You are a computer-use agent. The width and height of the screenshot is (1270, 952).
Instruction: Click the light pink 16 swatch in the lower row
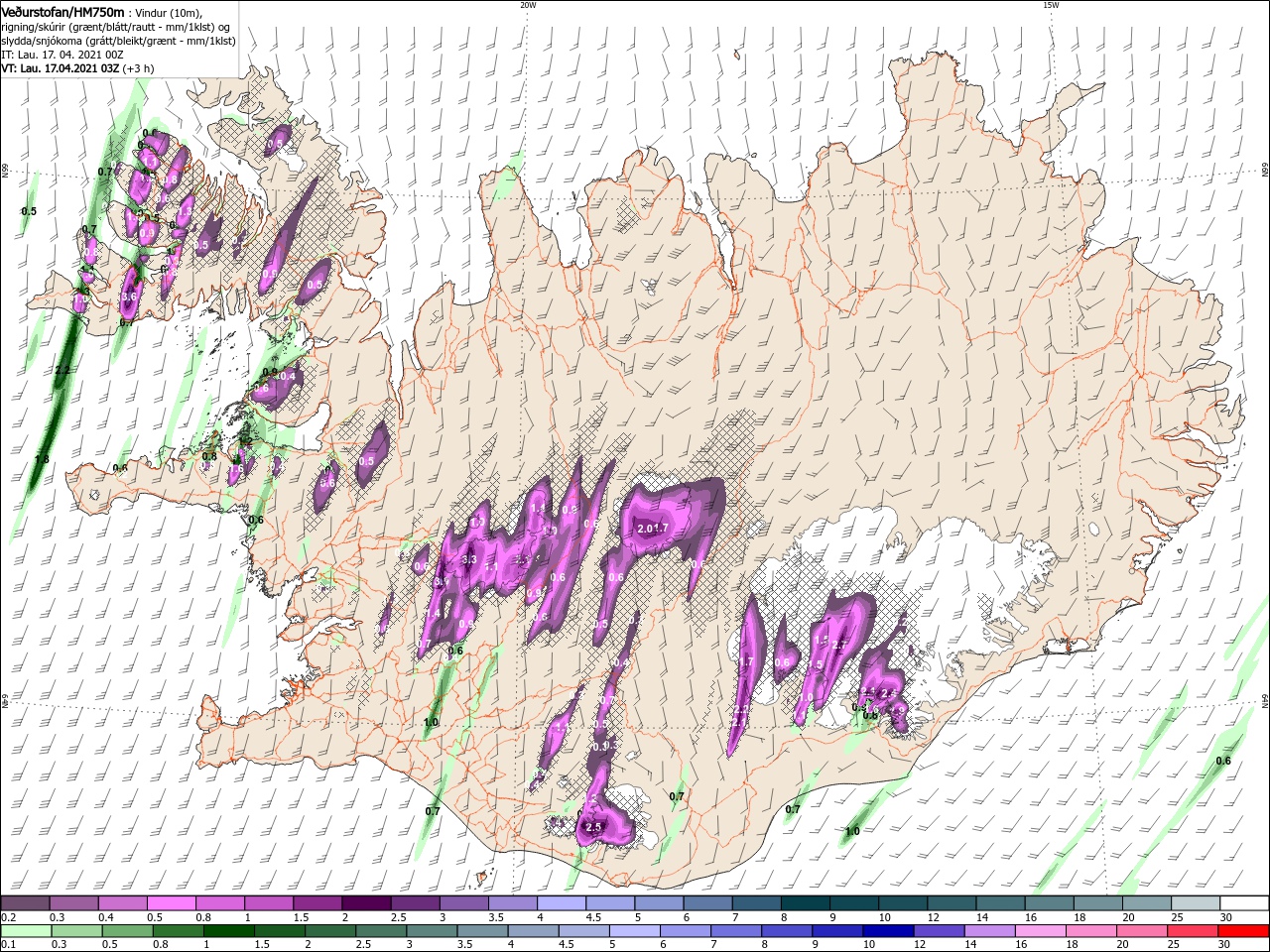coord(1041,931)
